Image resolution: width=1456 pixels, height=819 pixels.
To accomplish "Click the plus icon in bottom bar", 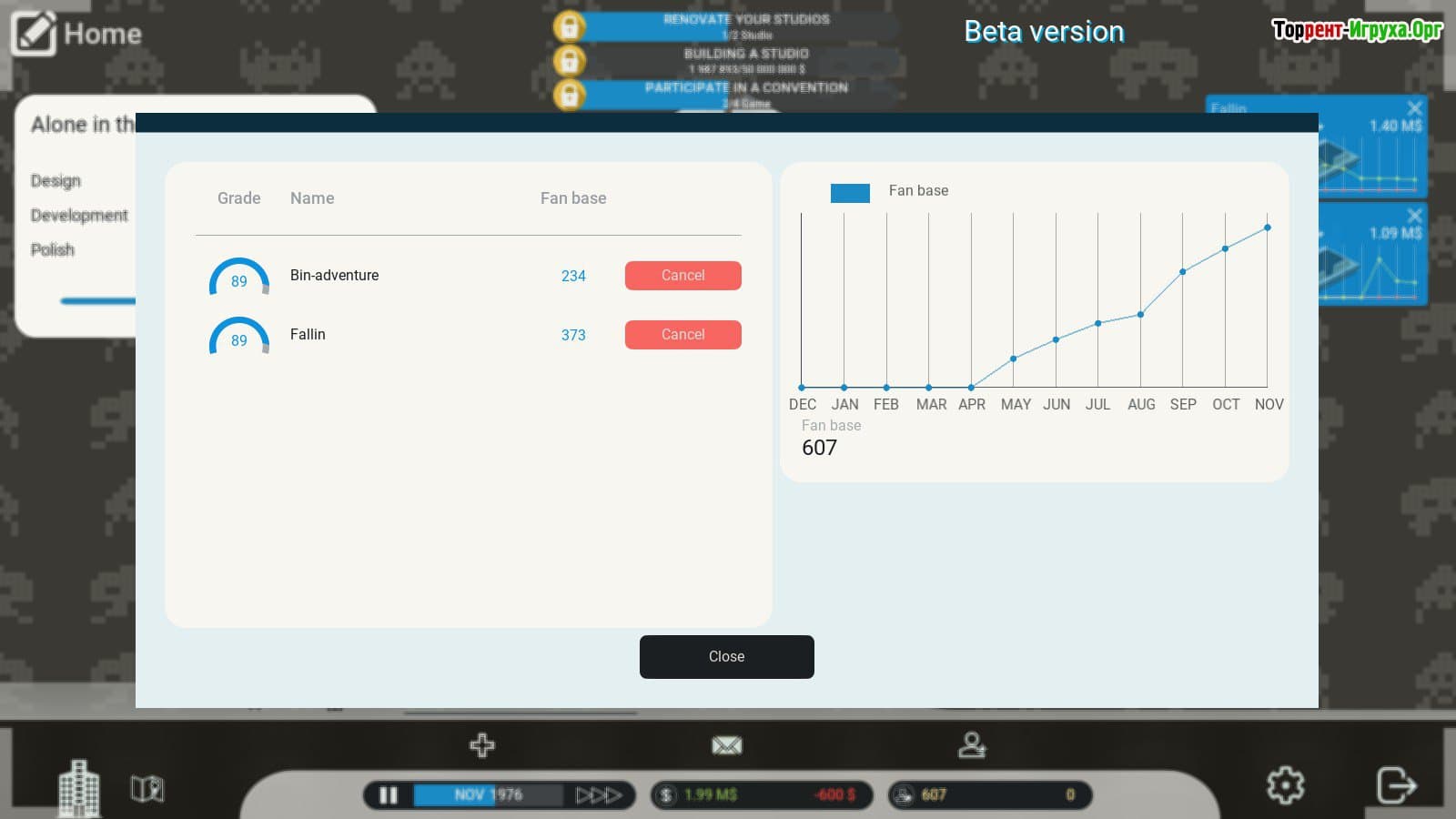I will [x=481, y=745].
